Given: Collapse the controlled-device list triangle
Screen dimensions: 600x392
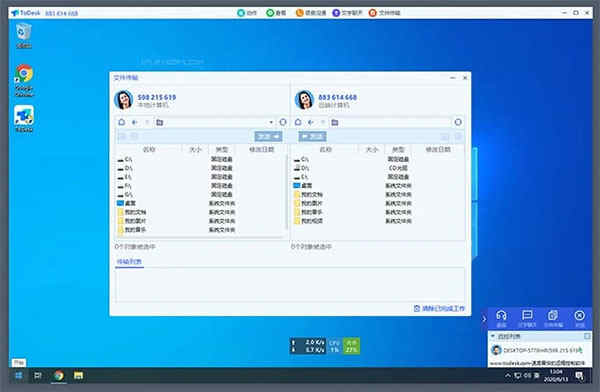Looking at the screenshot, I should coord(493,336).
